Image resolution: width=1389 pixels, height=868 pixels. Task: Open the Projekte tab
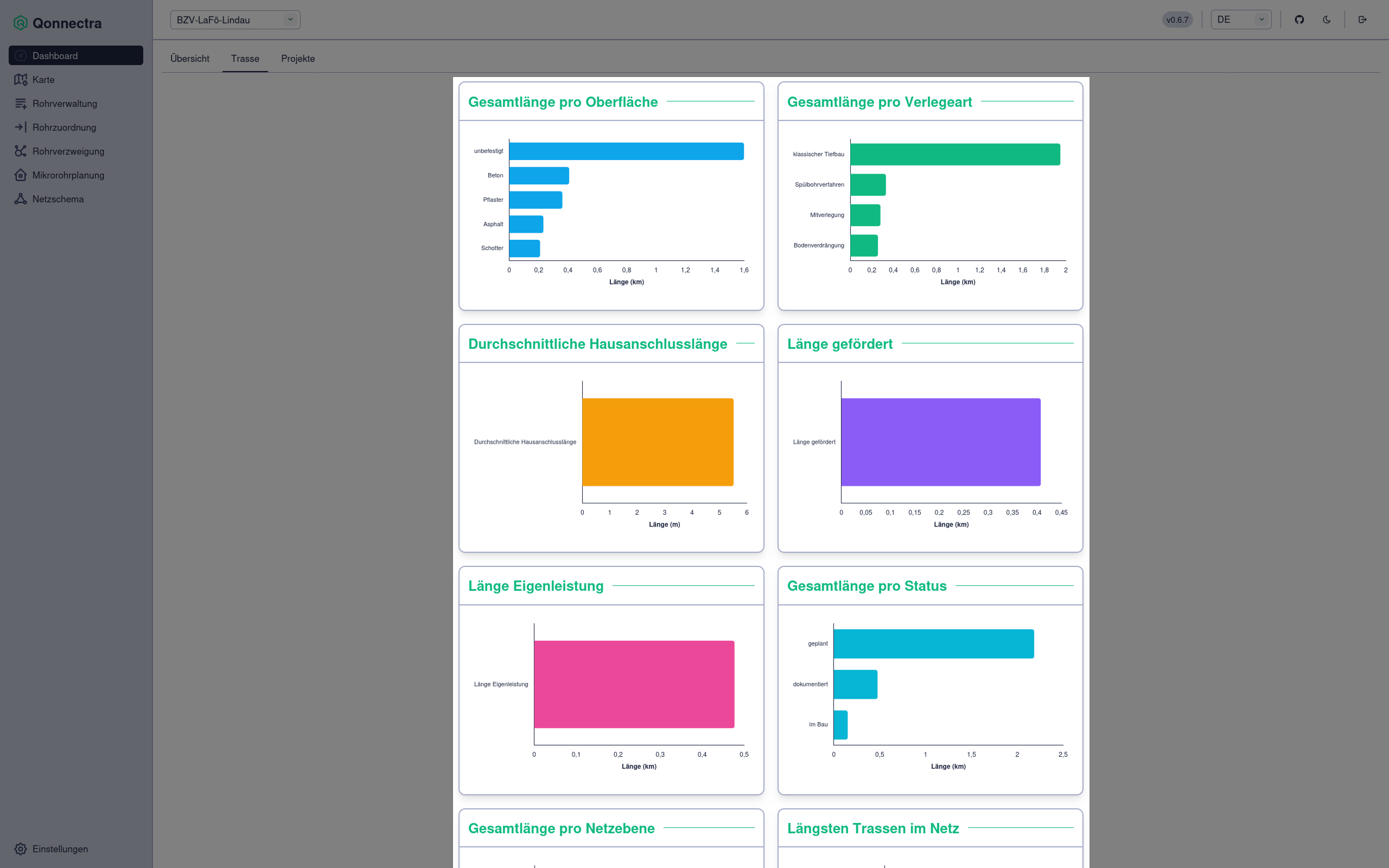pos(297,59)
